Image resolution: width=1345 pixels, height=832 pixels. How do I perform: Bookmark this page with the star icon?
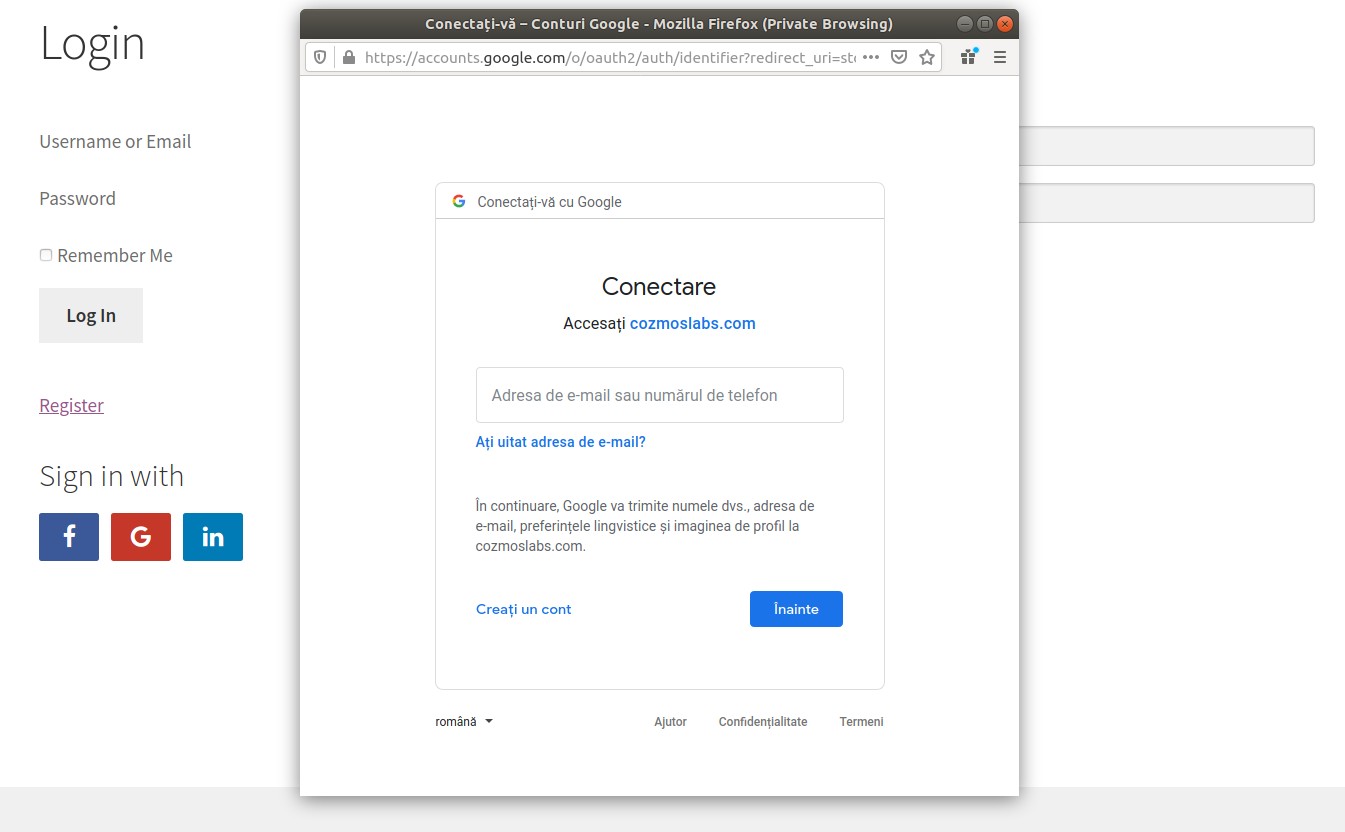tap(927, 58)
